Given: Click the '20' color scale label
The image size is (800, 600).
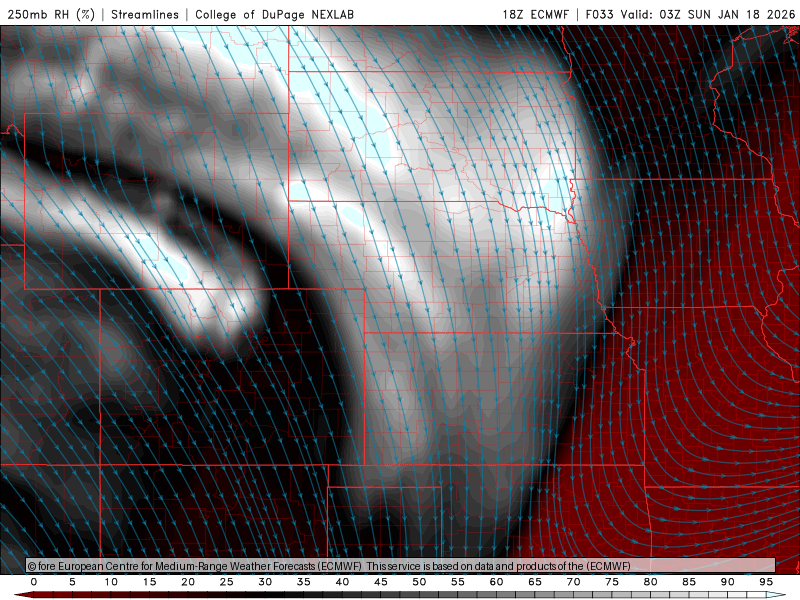Looking at the screenshot, I should pyautogui.click(x=188, y=582).
